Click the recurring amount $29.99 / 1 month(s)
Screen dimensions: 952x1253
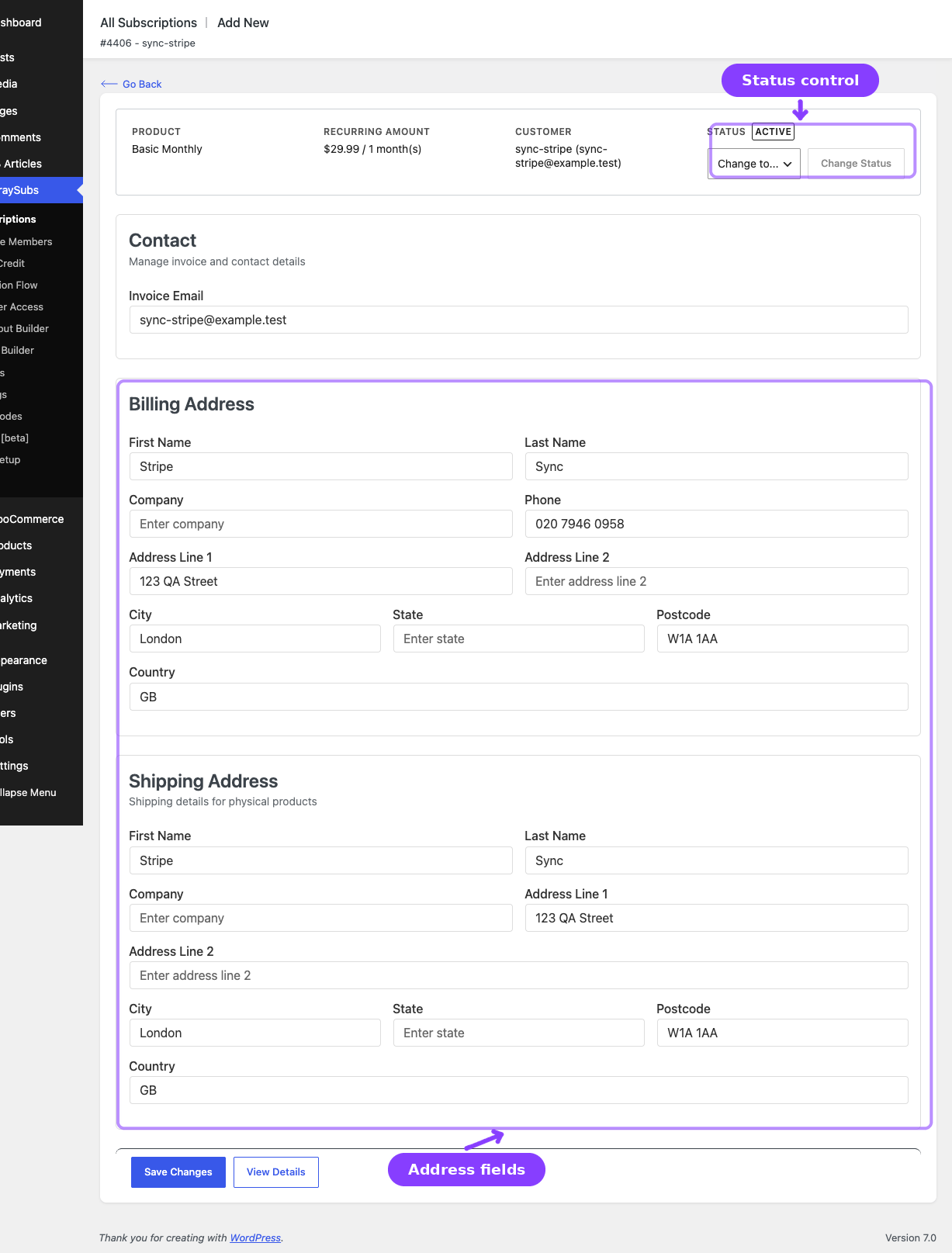point(372,149)
